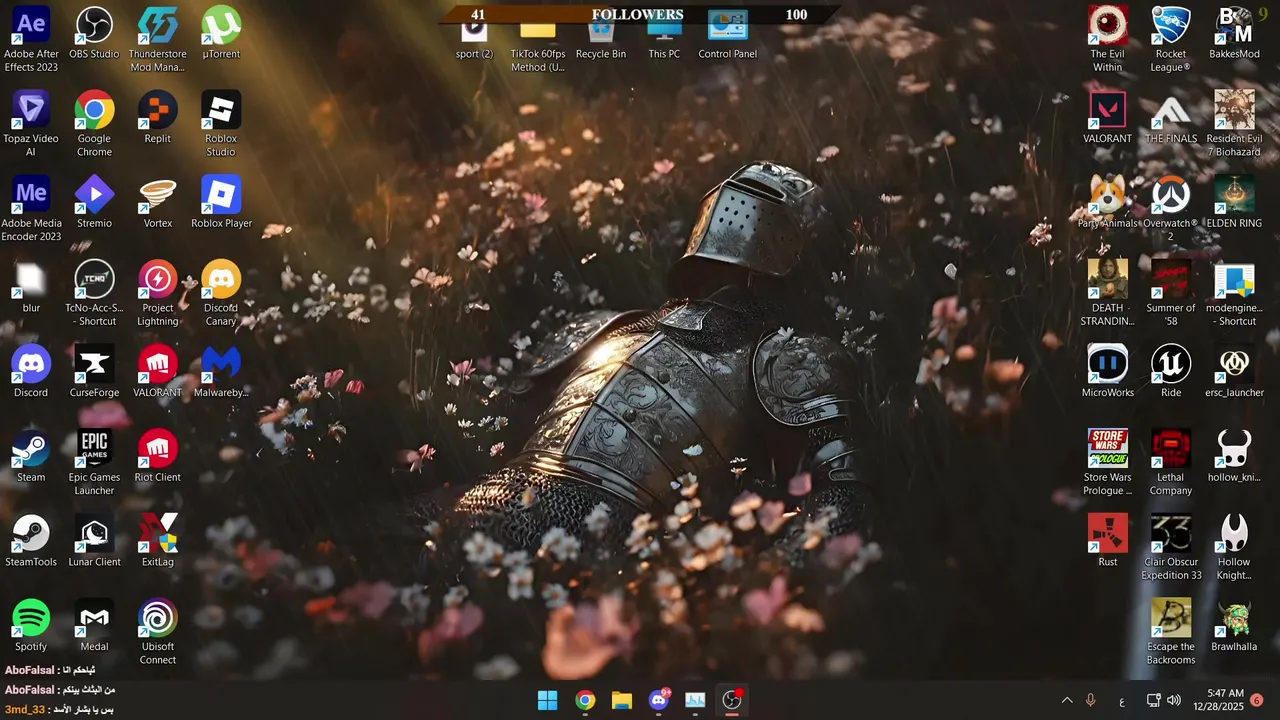This screenshot has width=1280, height=720.
Task: Select the ersc_launcher shortcut
Action: tap(1234, 372)
